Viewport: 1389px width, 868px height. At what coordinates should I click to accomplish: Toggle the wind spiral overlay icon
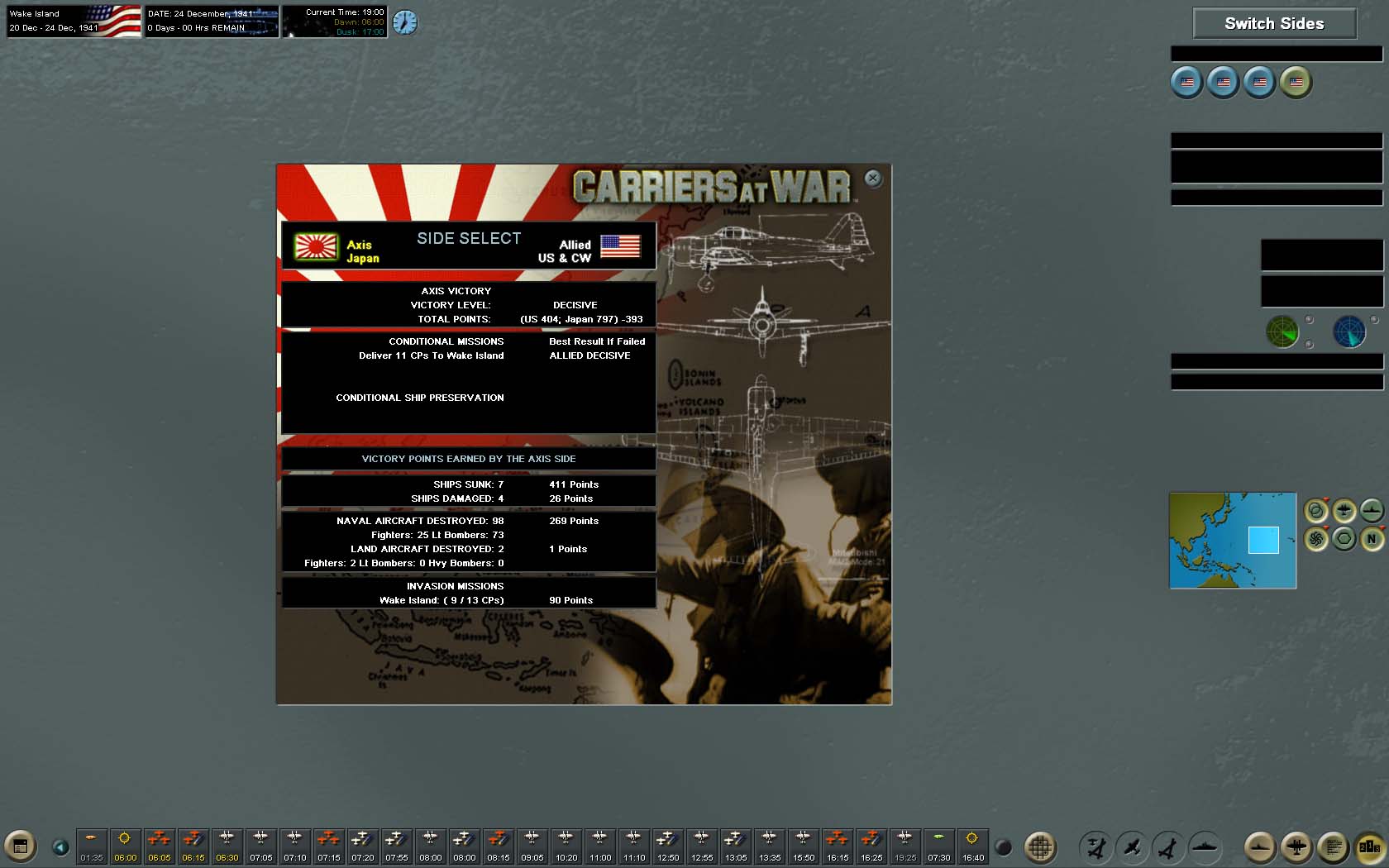[x=1316, y=539]
